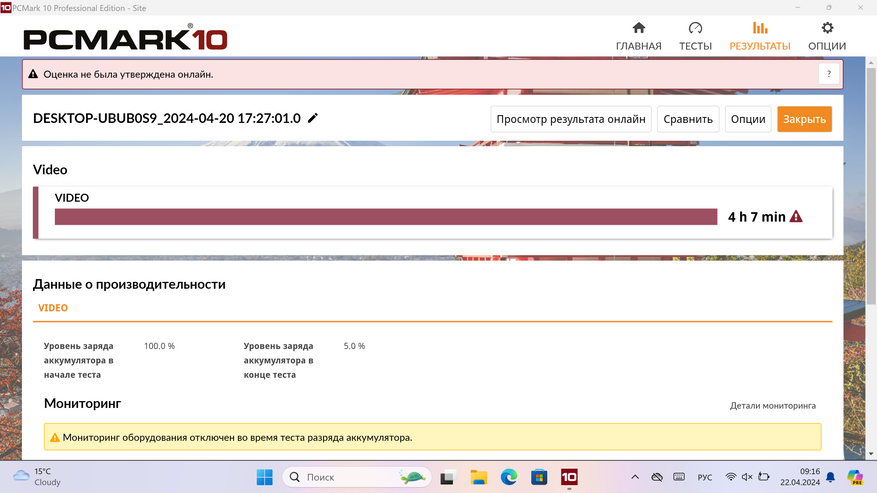The height and width of the screenshot is (493, 877).
Task: Select the VIDEO performance data tab
Action: pos(53,308)
